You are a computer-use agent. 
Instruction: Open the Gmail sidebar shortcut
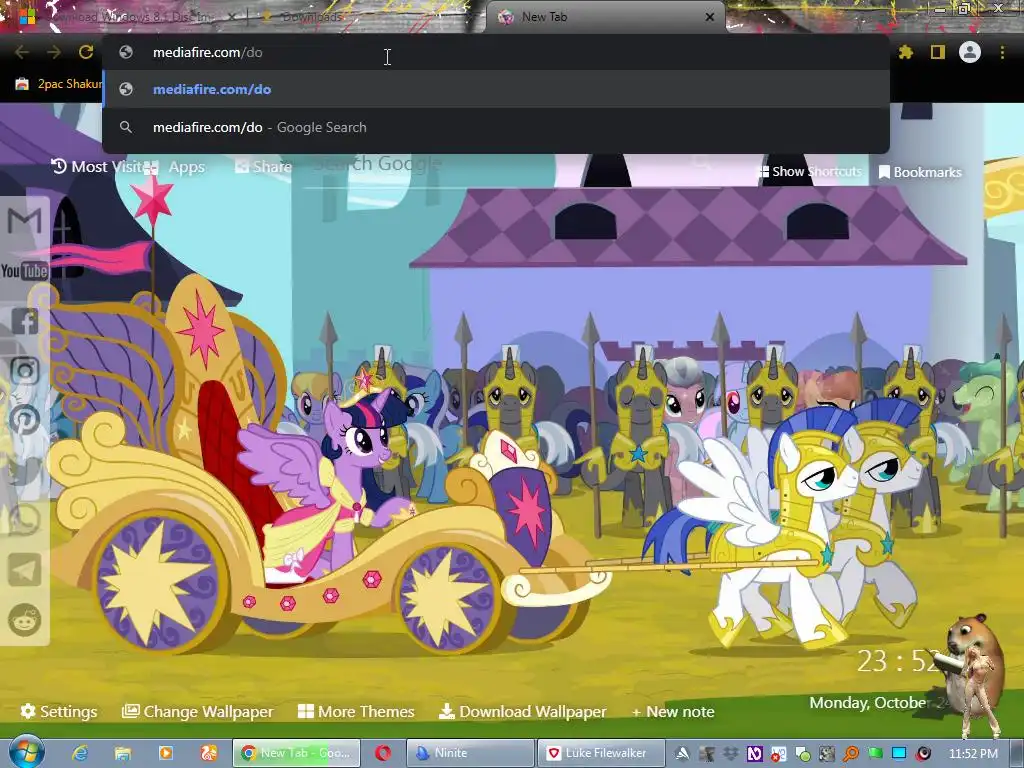(24, 221)
